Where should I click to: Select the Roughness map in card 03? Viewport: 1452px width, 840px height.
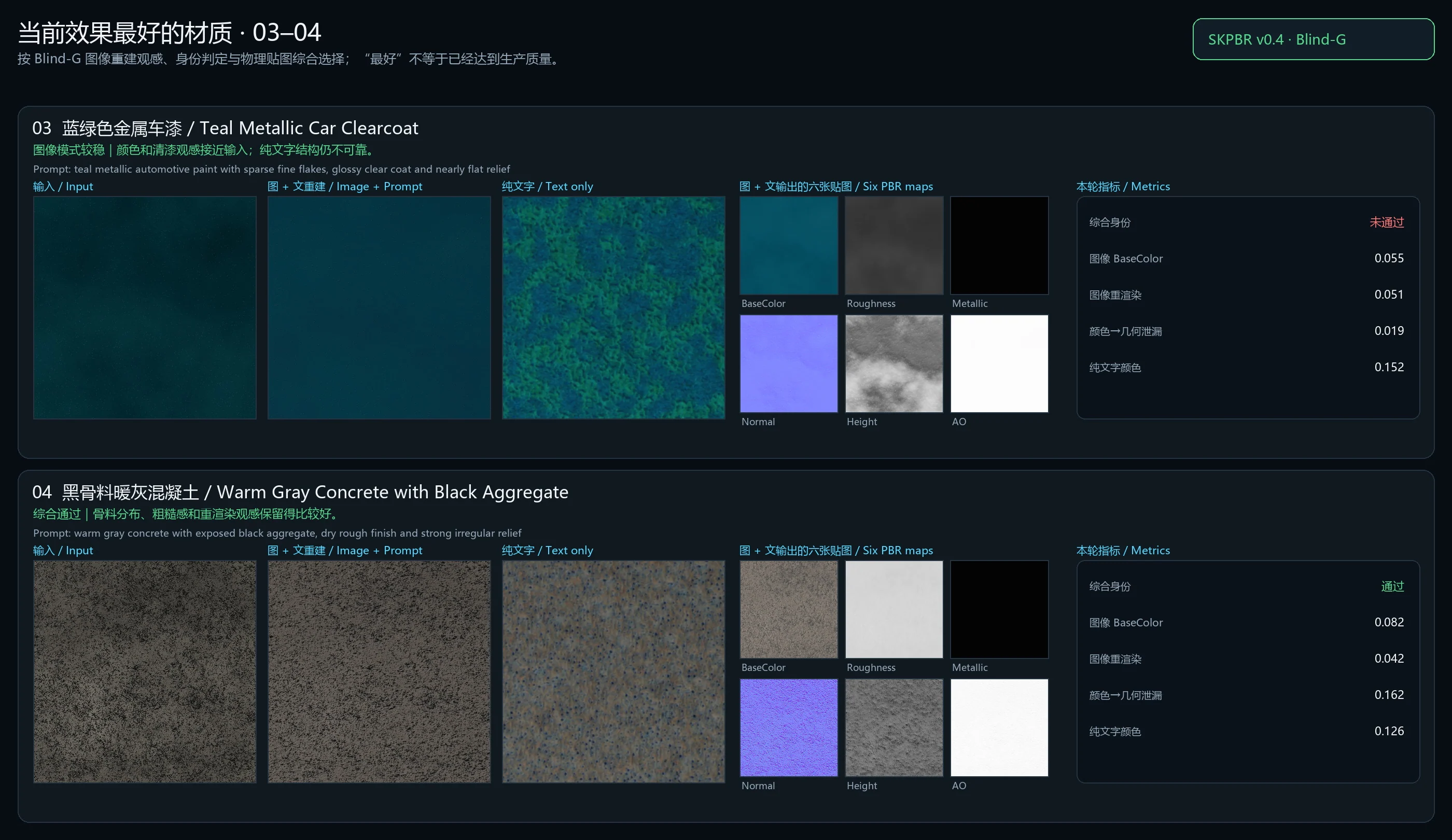[894, 245]
